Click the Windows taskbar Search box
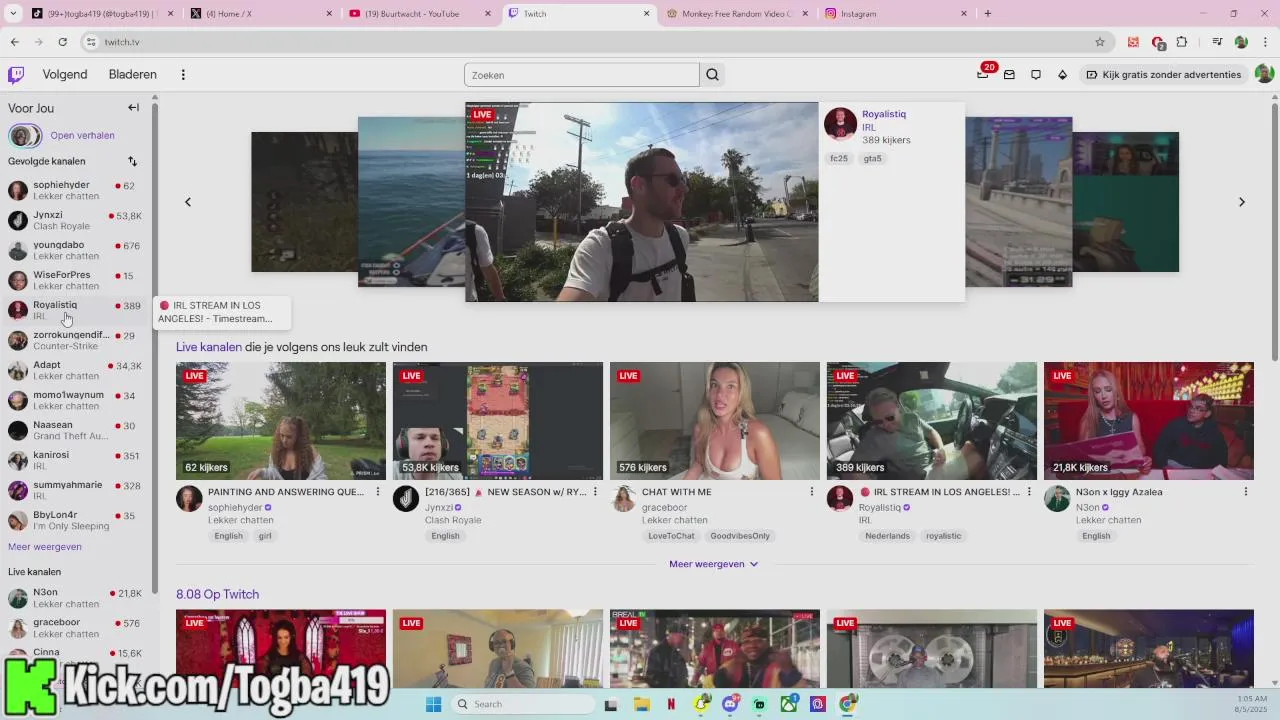The width and height of the screenshot is (1280, 720). pyautogui.click(x=522, y=704)
